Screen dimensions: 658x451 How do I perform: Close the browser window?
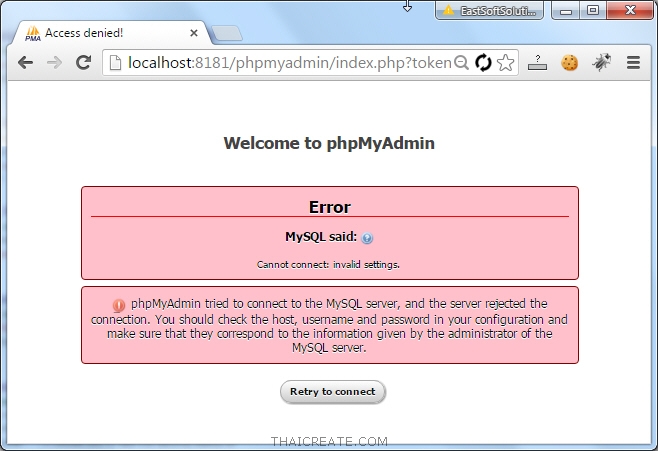point(630,10)
